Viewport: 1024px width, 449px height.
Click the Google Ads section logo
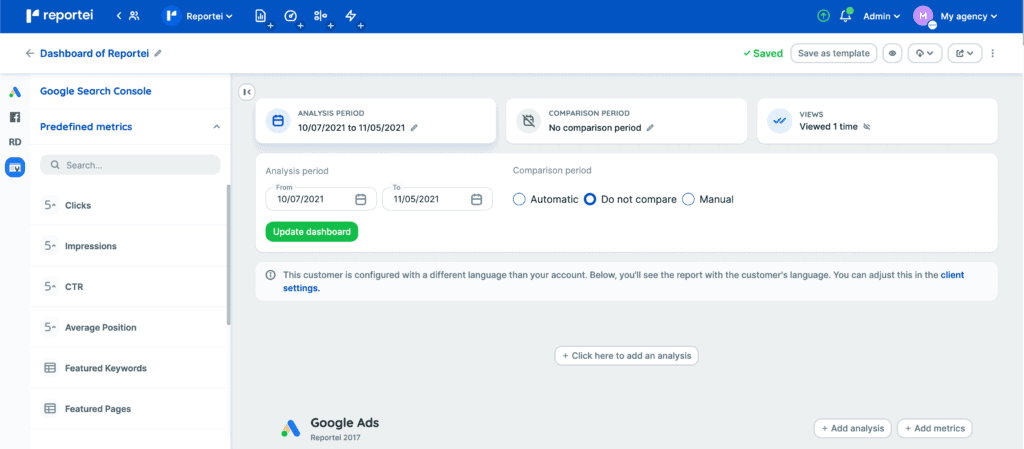pyautogui.click(x=291, y=428)
